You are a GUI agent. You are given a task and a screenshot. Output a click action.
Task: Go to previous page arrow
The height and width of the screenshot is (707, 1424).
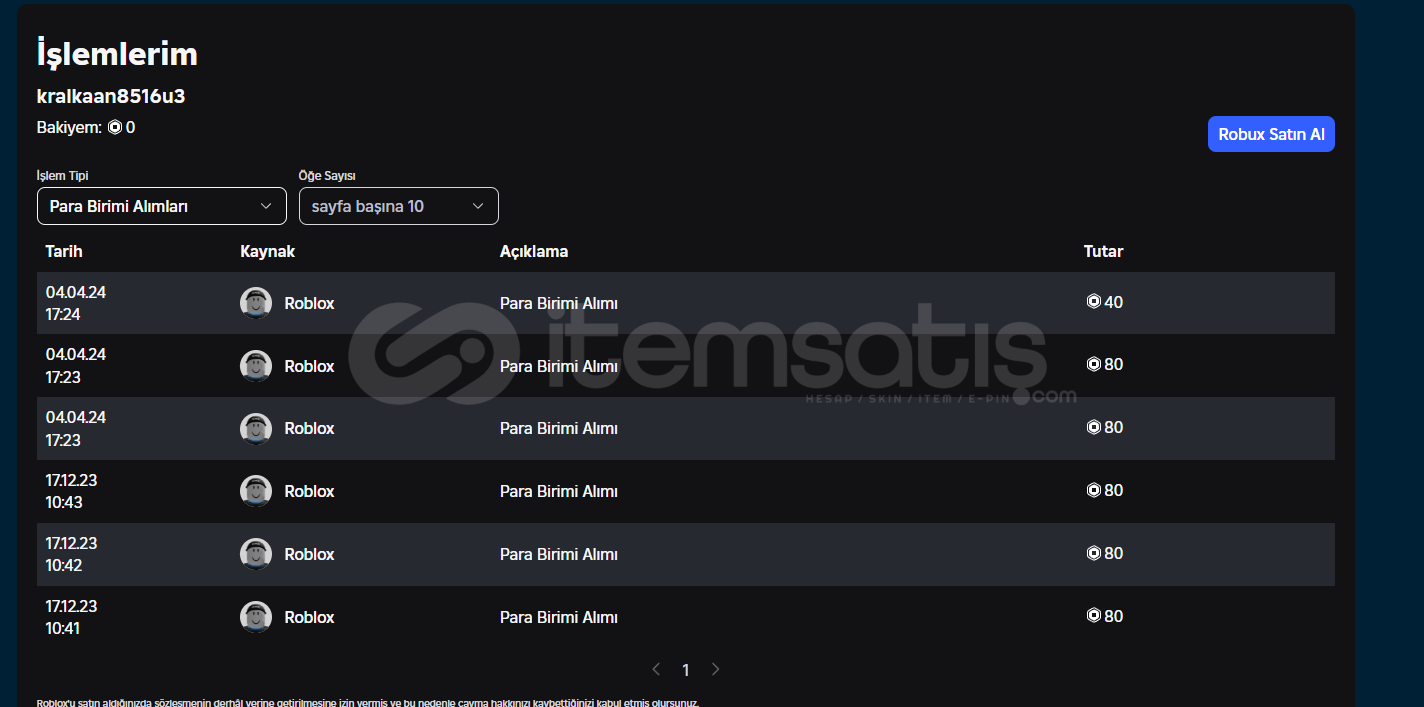pyautogui.click(x=656, y=669)
